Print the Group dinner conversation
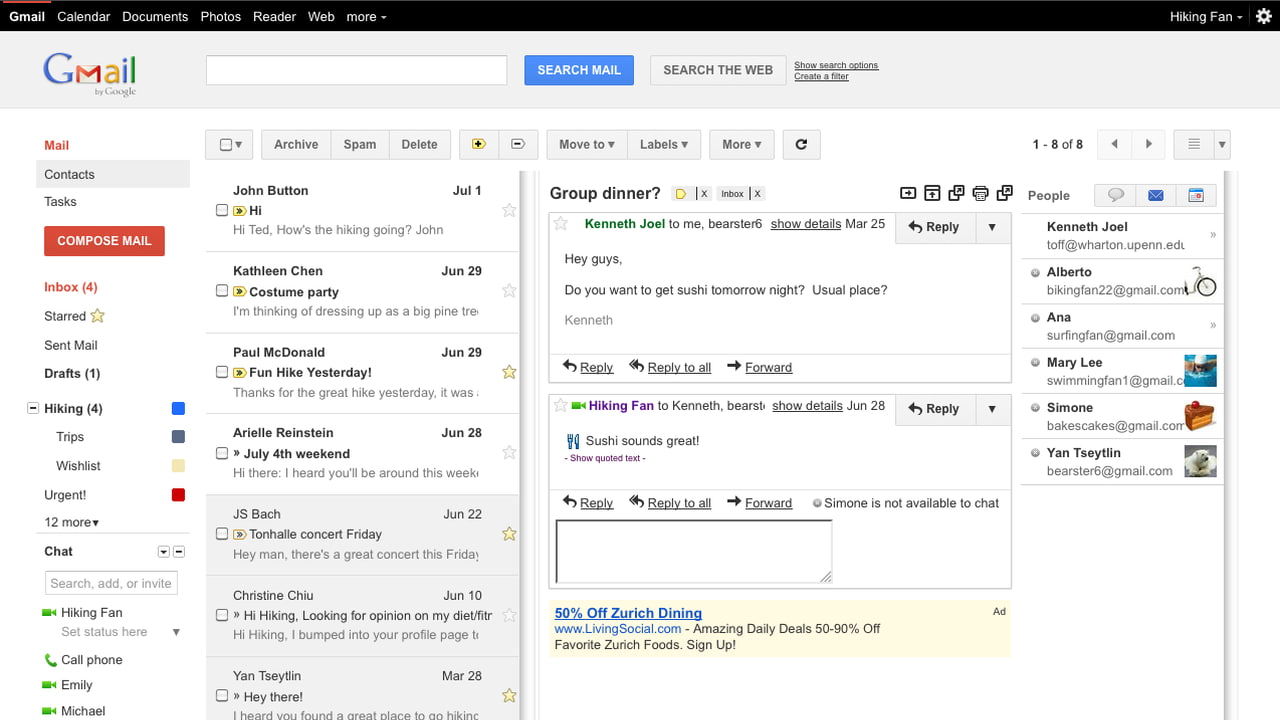The height and width of the screenshot is (720, 1280). (x=980, y=193)
